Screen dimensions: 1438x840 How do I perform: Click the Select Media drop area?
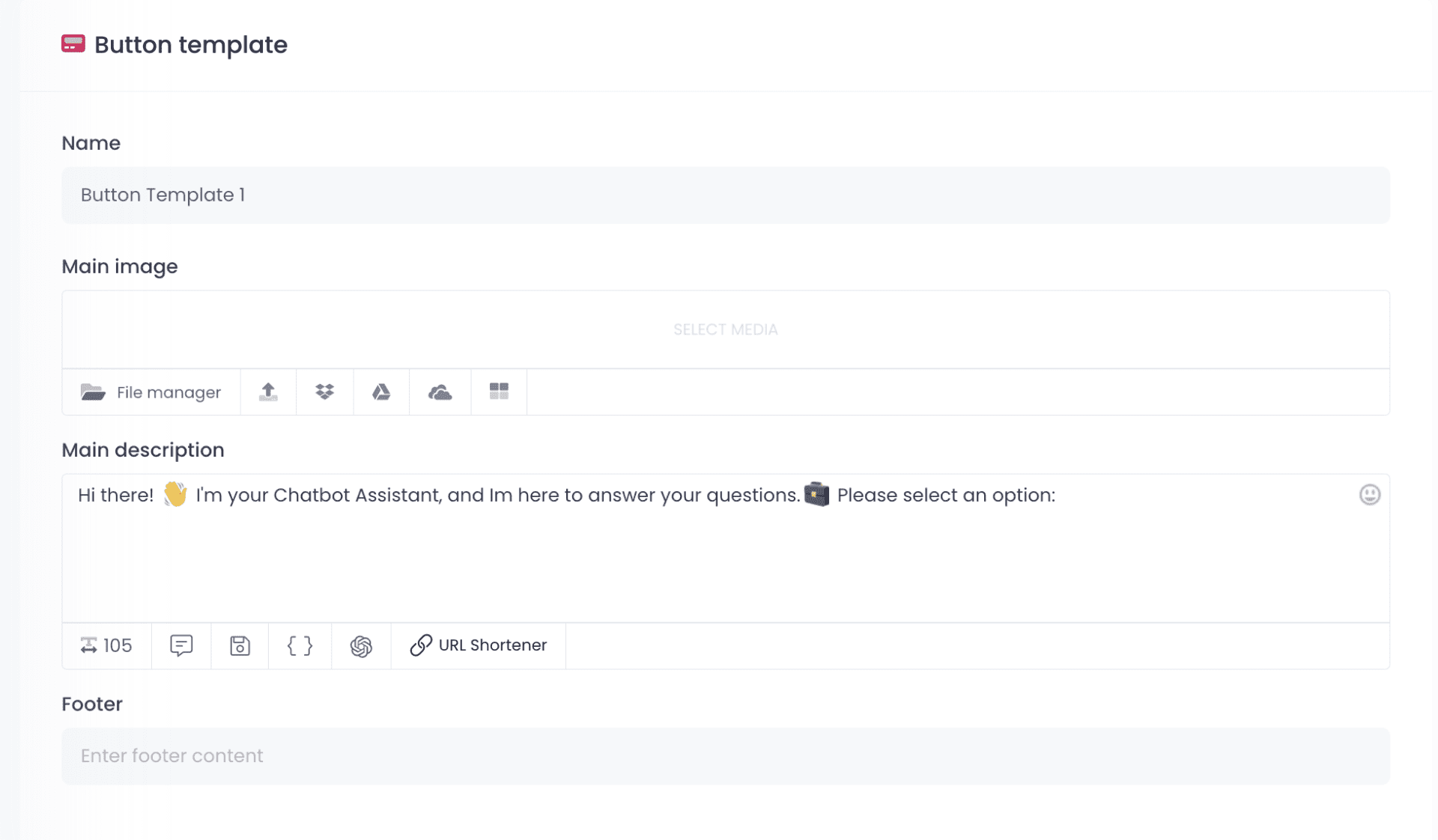click(725, 329)
